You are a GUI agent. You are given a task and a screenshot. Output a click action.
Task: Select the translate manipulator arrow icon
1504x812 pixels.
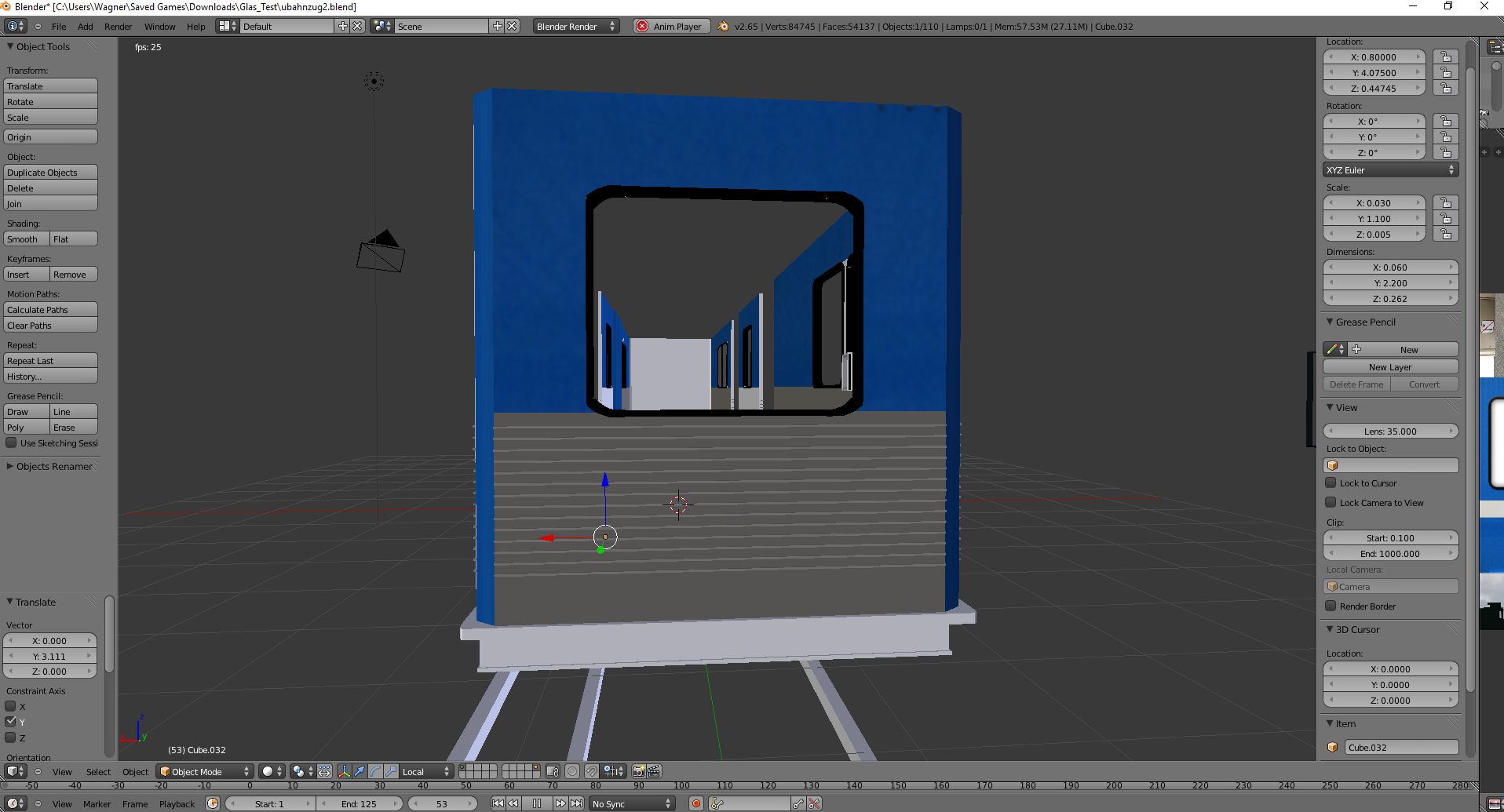(x=360, y=771)
